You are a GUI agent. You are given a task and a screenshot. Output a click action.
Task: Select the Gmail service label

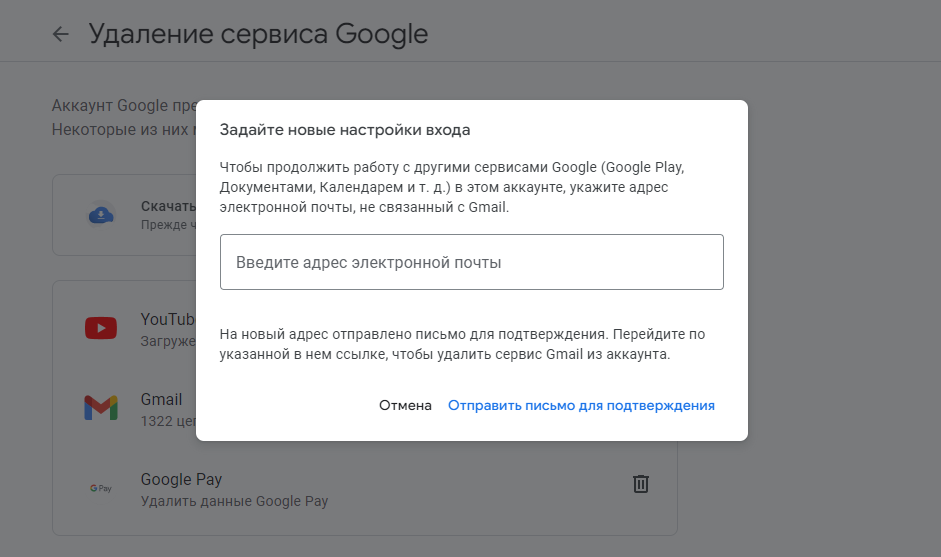pos(162,399)
